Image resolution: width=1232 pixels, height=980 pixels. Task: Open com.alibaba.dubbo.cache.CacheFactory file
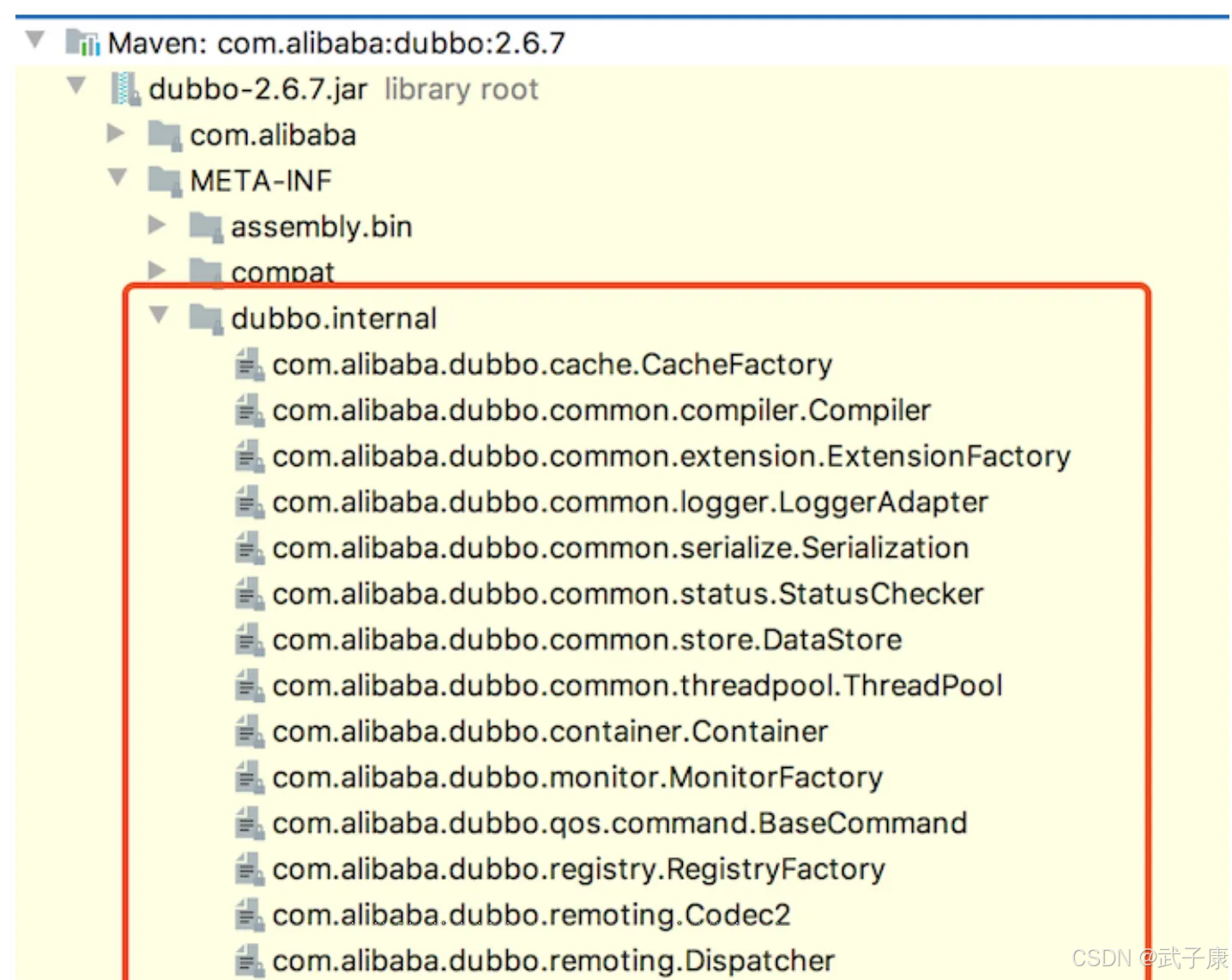tap(553, 365)
